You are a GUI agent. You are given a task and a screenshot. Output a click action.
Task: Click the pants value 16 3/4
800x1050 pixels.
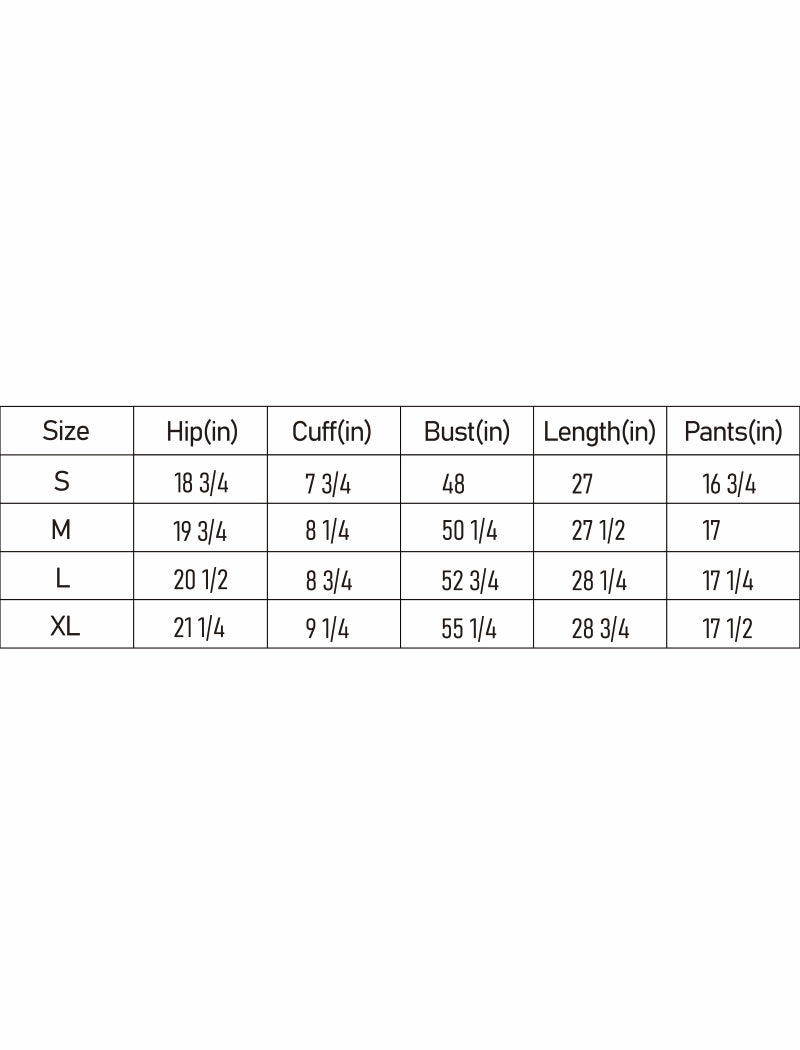tap(729, 485)
